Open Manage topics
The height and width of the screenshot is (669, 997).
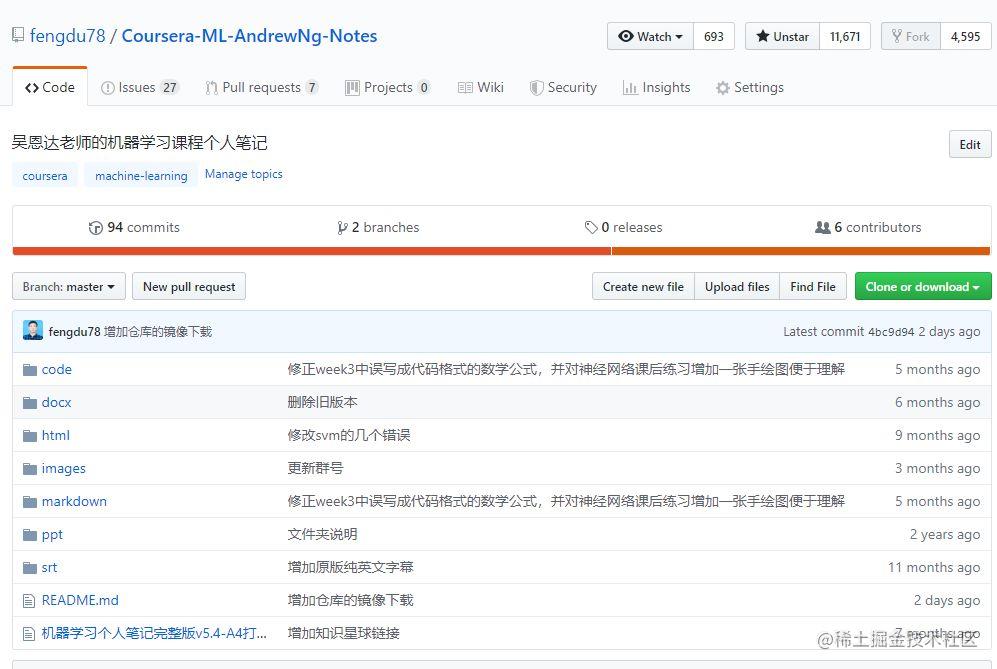[x=243, y=174]
